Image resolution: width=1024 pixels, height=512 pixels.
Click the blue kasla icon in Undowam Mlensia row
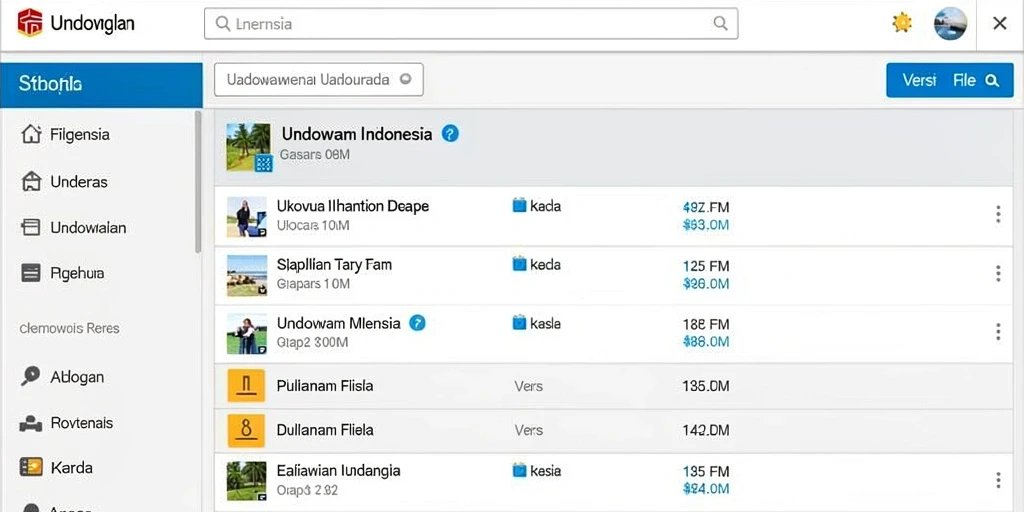point(519,323)
